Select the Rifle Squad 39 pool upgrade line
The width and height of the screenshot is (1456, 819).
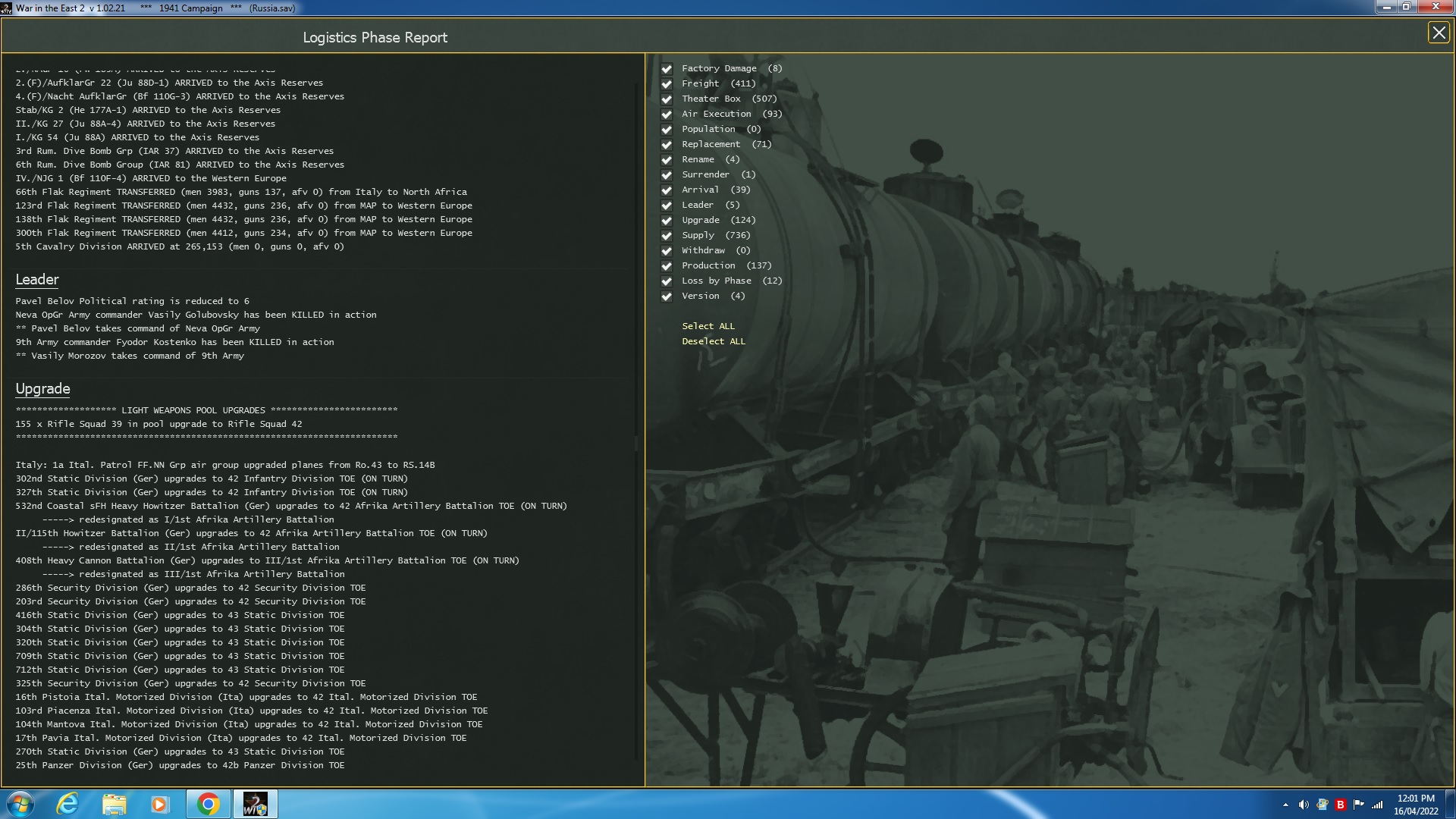coord(158,424)
